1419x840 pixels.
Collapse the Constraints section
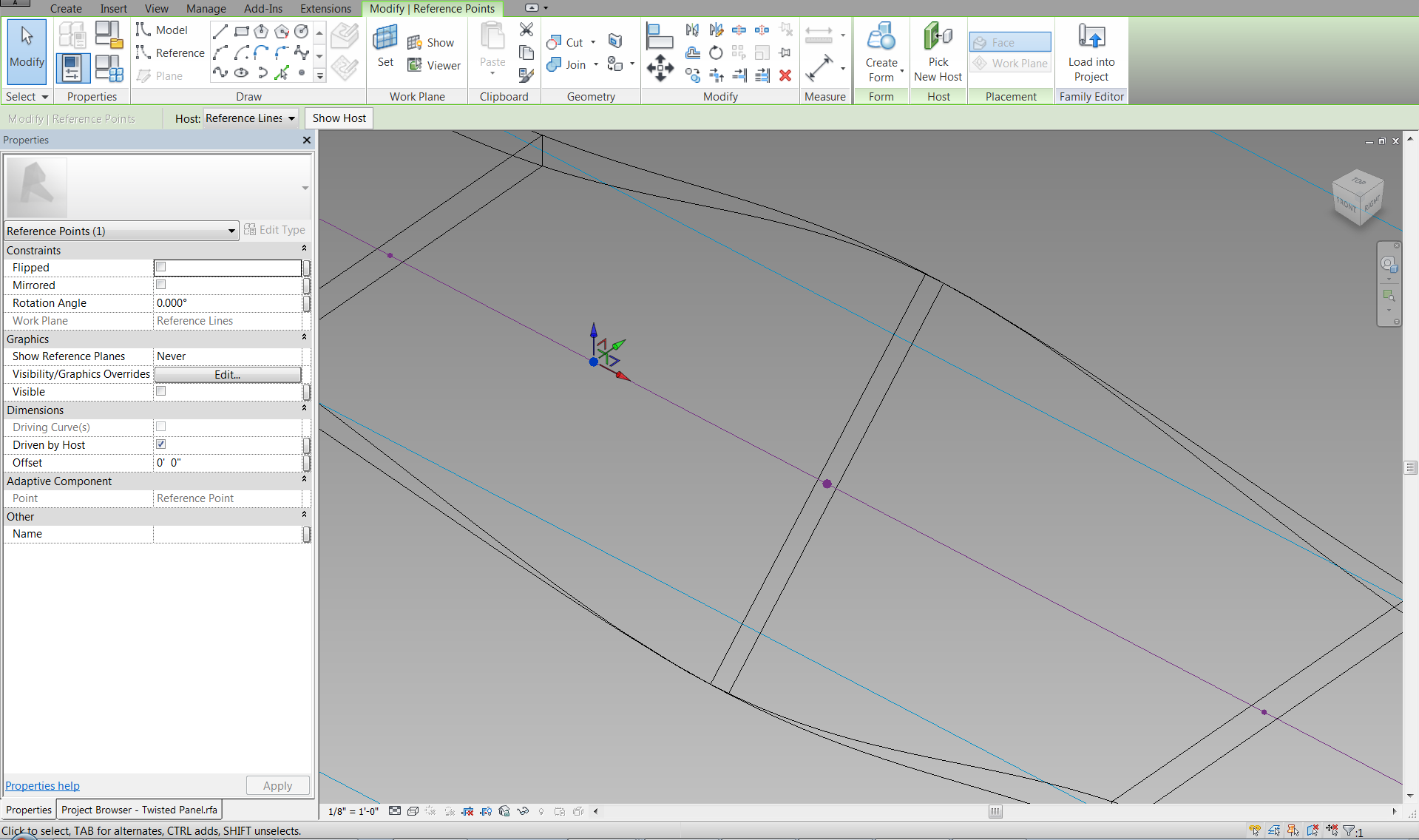[304, 249]
